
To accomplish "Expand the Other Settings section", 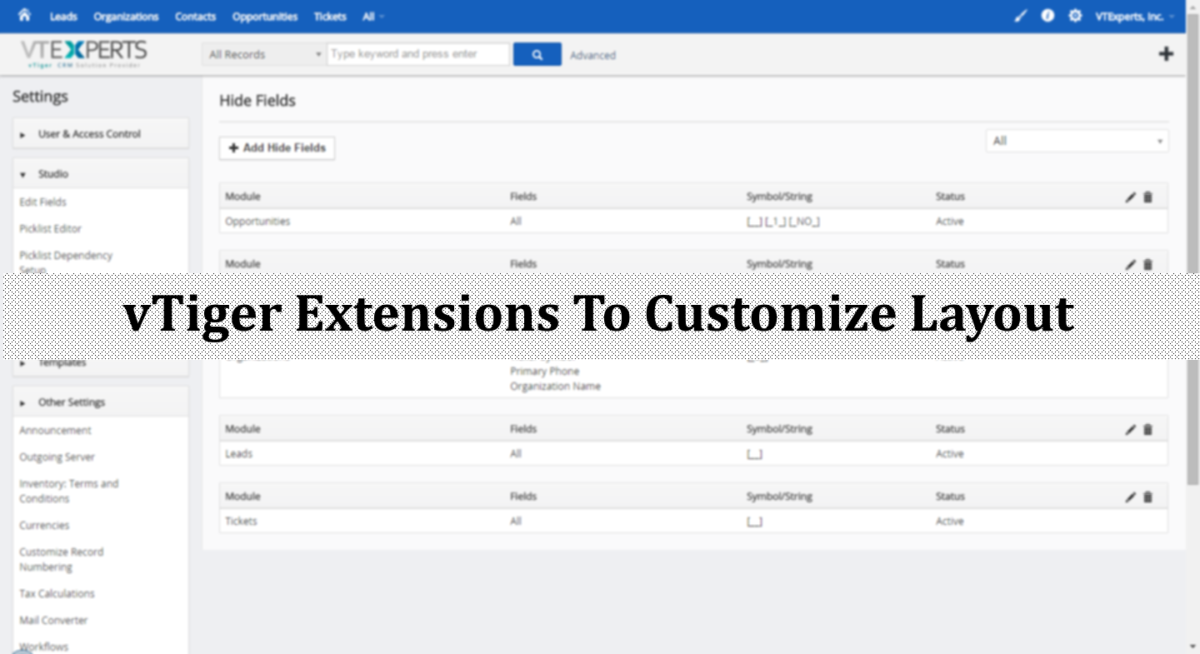I will point(100,402).
